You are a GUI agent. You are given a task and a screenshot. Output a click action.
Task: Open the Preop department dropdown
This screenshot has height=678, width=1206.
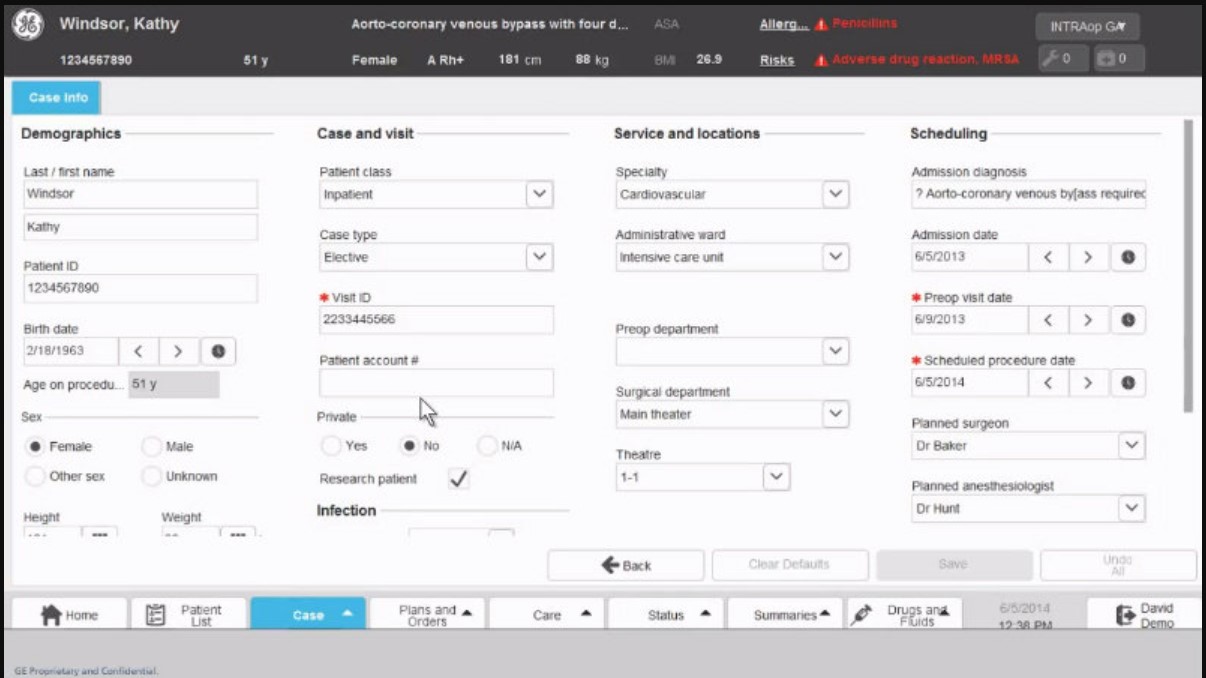(x=836, y=351)
